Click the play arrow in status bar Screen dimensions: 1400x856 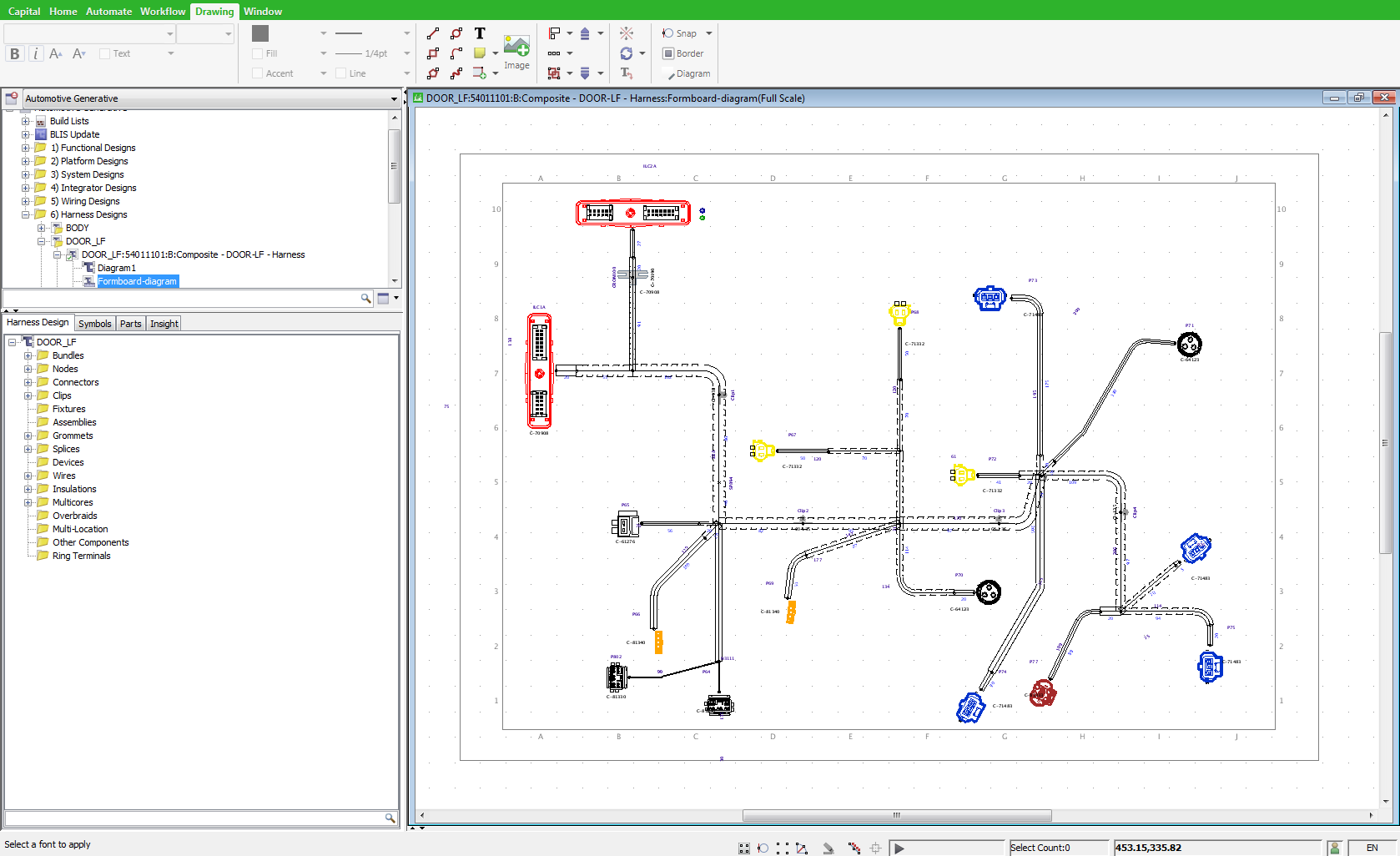[899, 848]
